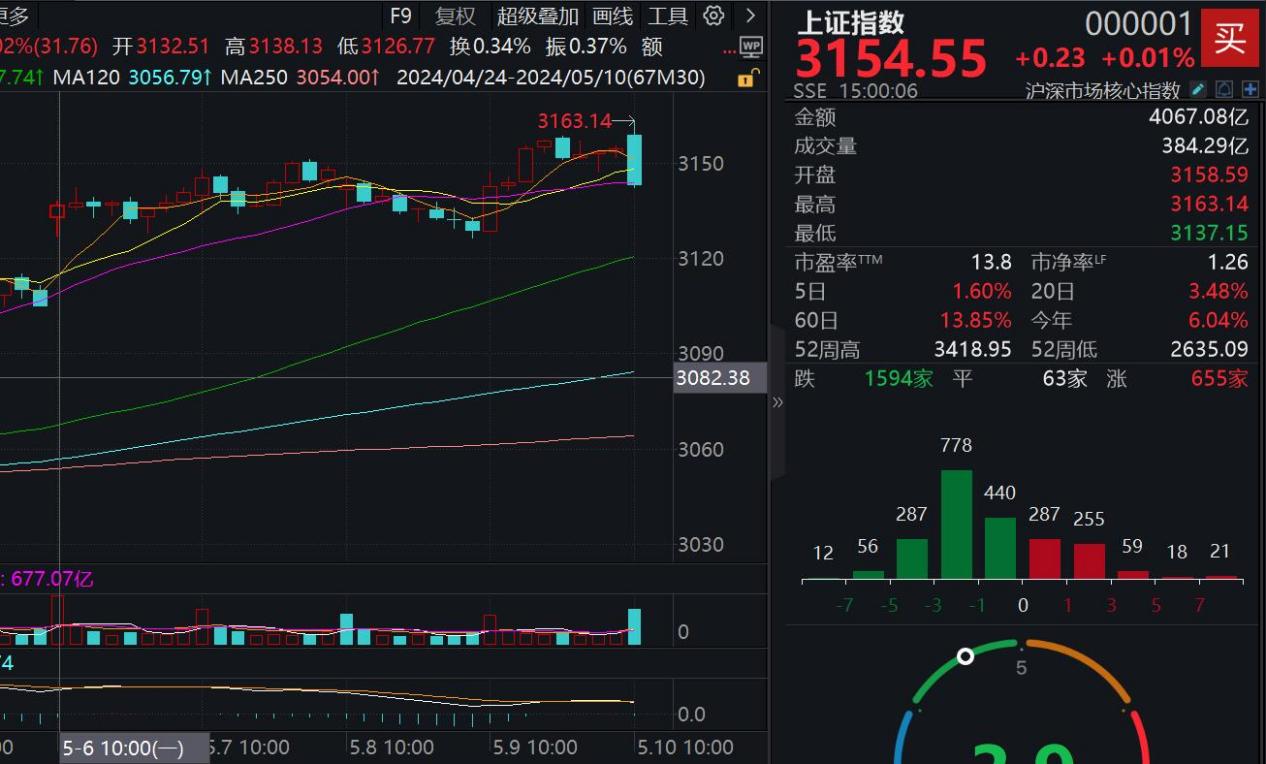The height and width of the screenshot is (764, 1266).
Task: Click the bell alert icon
Action: click(1224, 90)
